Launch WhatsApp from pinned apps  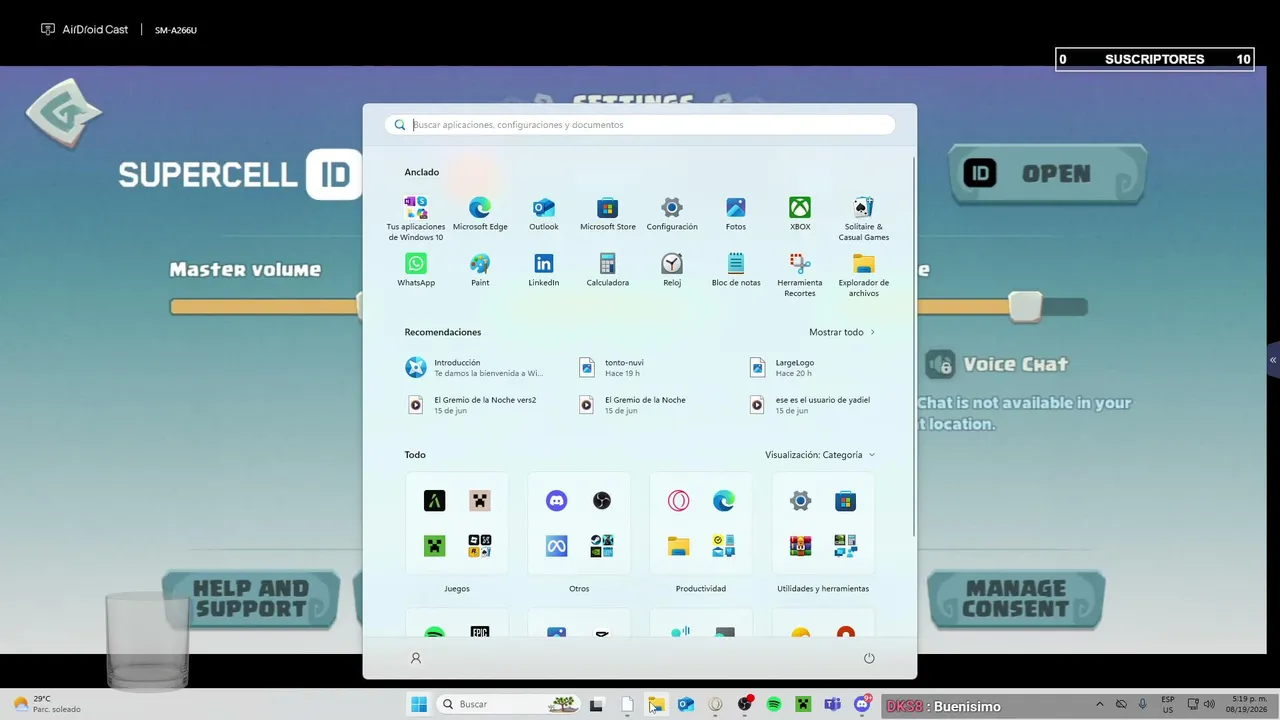pyautogui.click(x=416, y=270)
